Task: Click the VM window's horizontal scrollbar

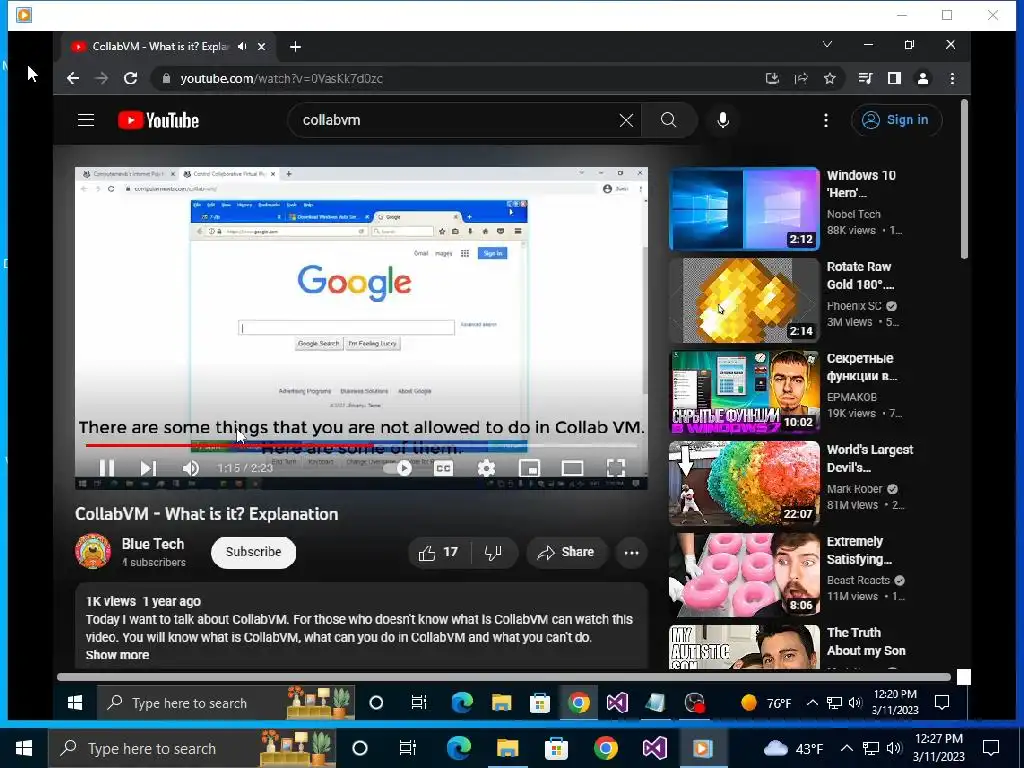Action: pyautogui.click(x=504, y=677)
